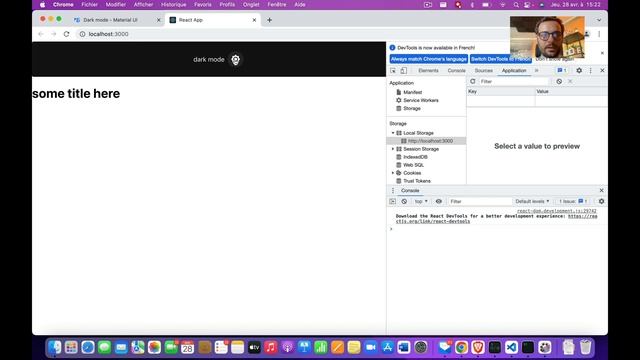Viewport: 640px width, 360px height.
Task: Toggle dark mode with the lightbulb icon
Action: coord(236,60)
